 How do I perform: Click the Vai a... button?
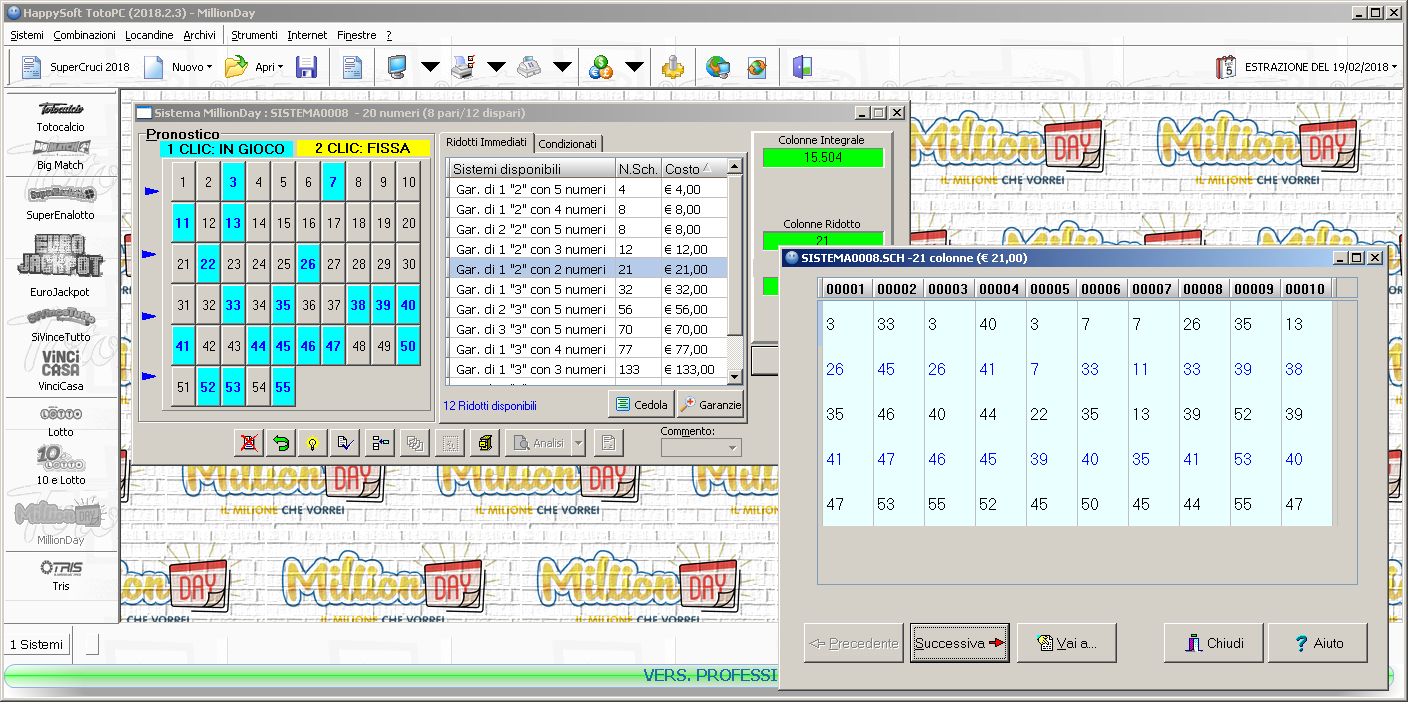pos(1066,643)
